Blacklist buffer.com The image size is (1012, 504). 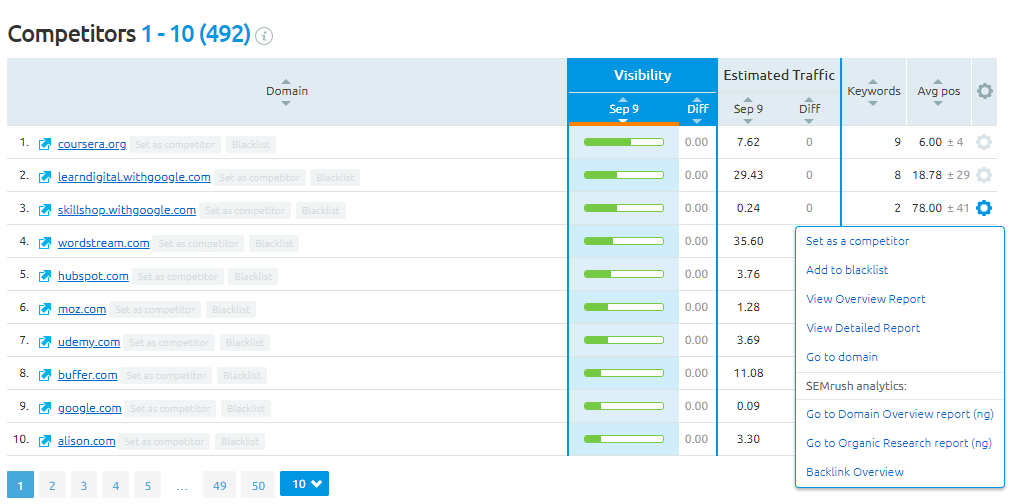[x=242, y=375]
